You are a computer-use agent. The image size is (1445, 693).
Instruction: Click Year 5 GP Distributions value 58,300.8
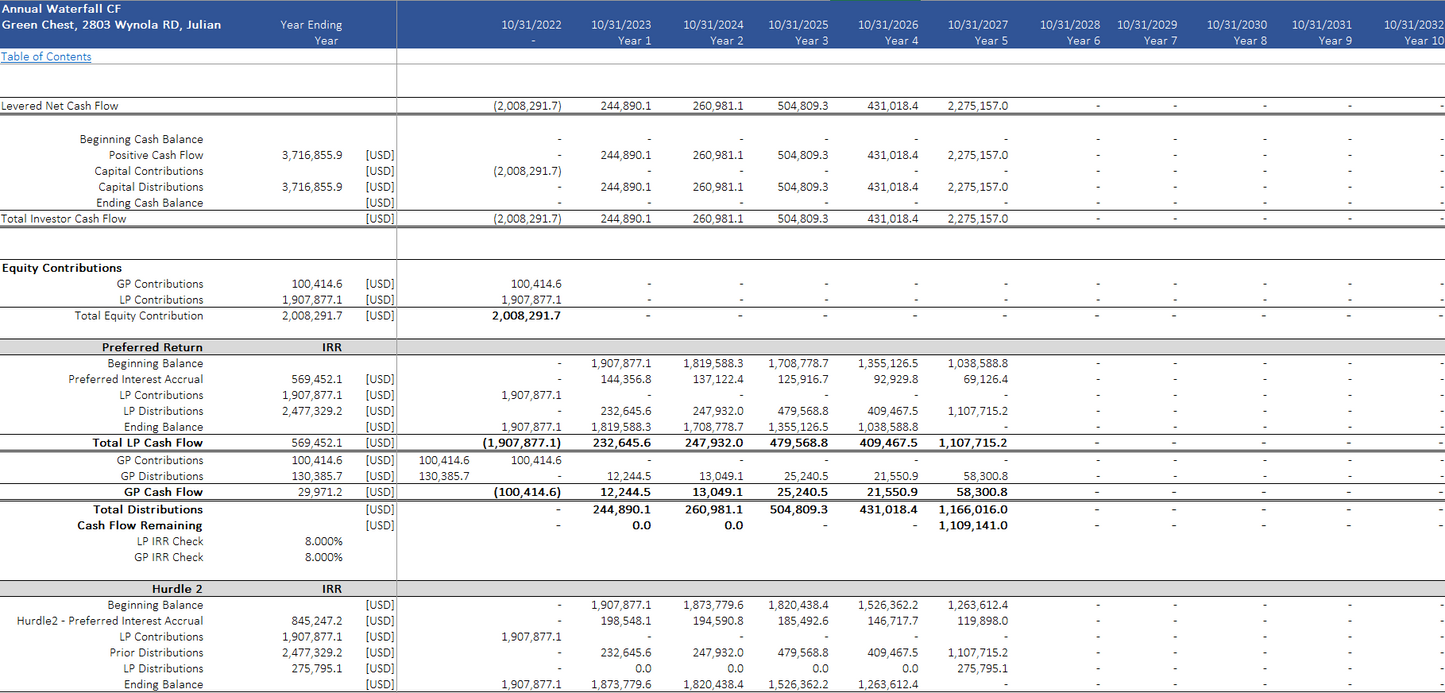982,477
